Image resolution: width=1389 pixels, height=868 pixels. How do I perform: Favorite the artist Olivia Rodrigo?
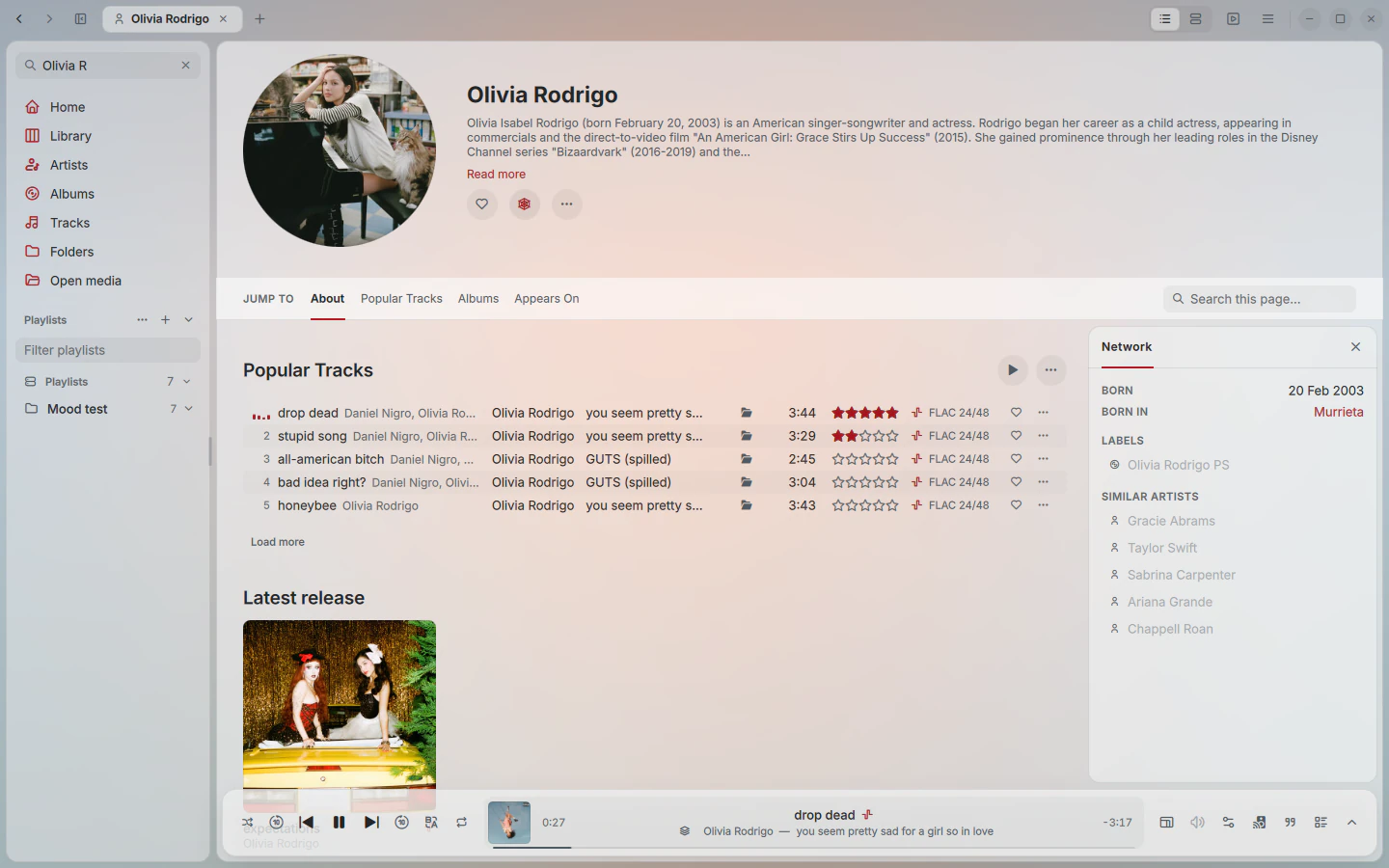click(482, 204)
